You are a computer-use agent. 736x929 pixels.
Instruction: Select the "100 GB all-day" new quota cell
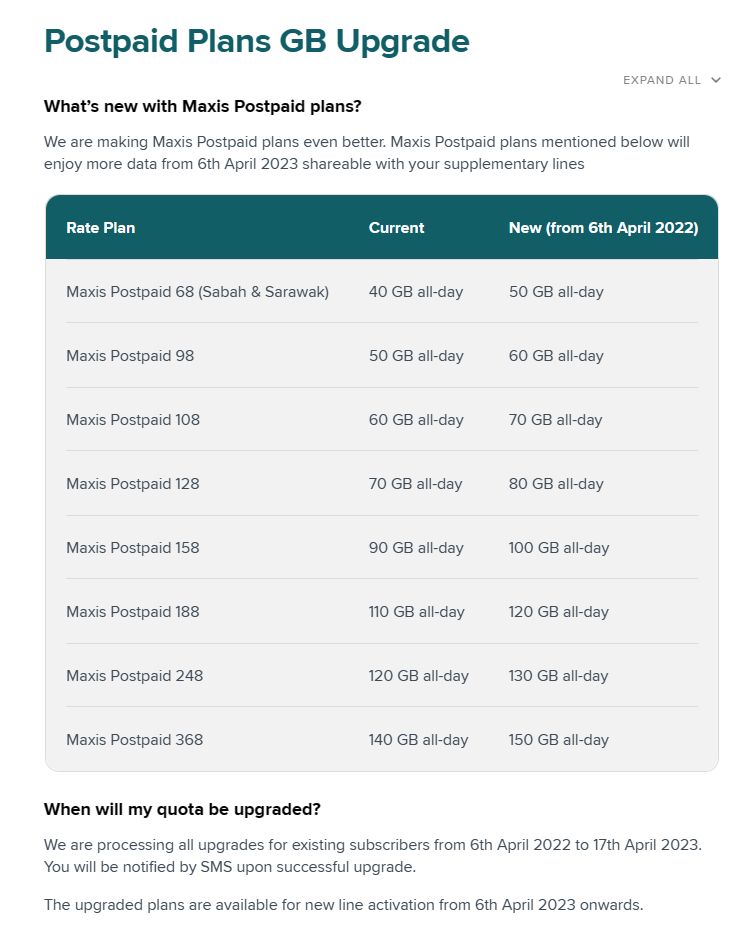click(558, 548)
